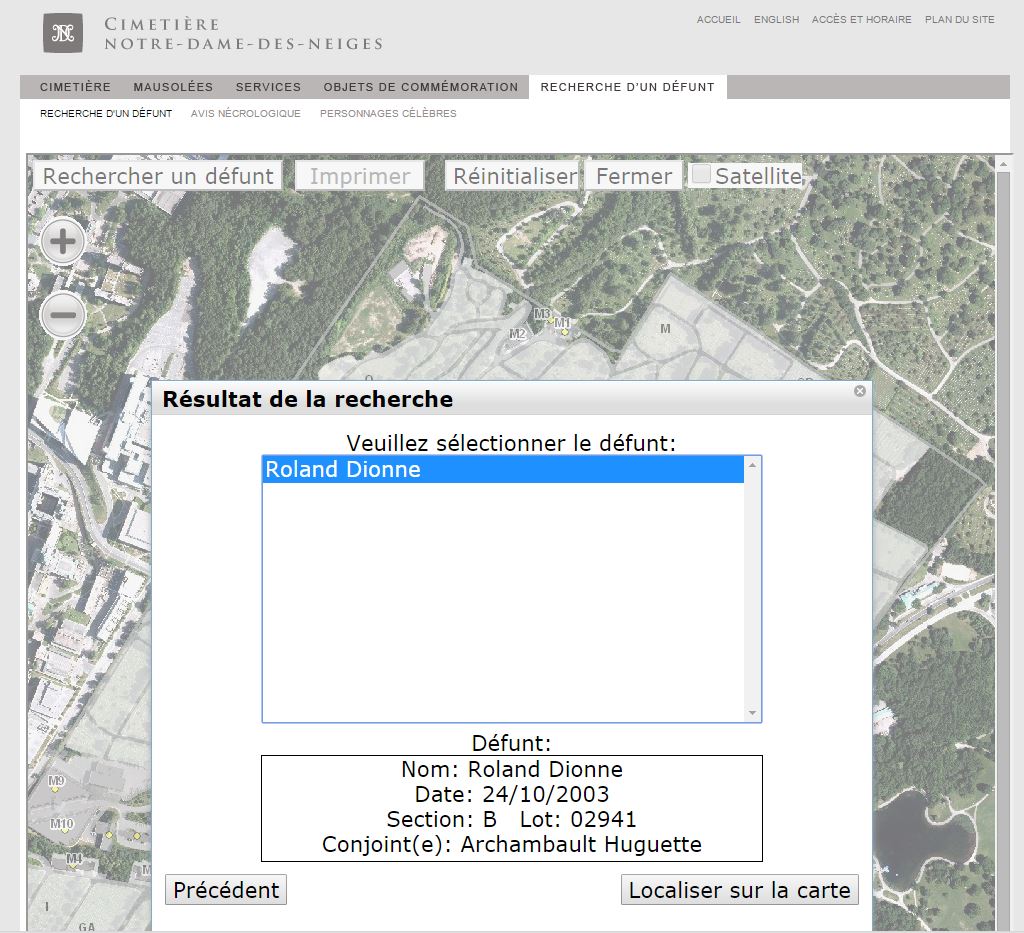Click the Section: B Lot: 02941 text
1024x933 pixels.
[x=512, y=819]
